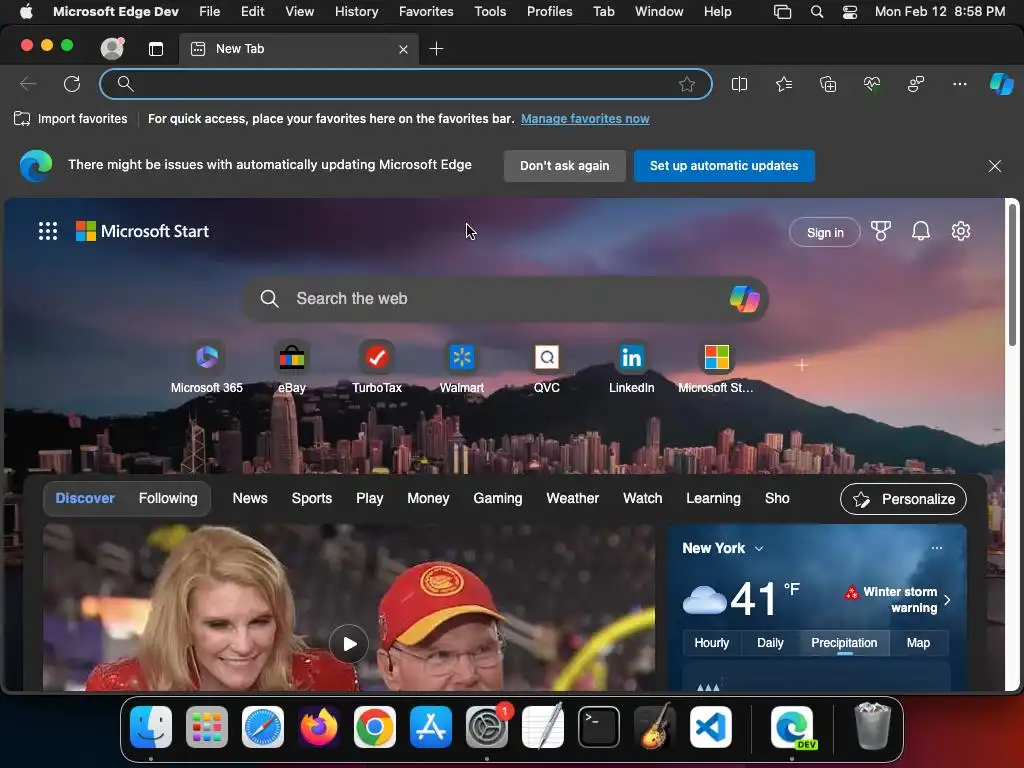Play the featured news video
1024x768 pixels.
pyautogui.click(x=349, y=644)
